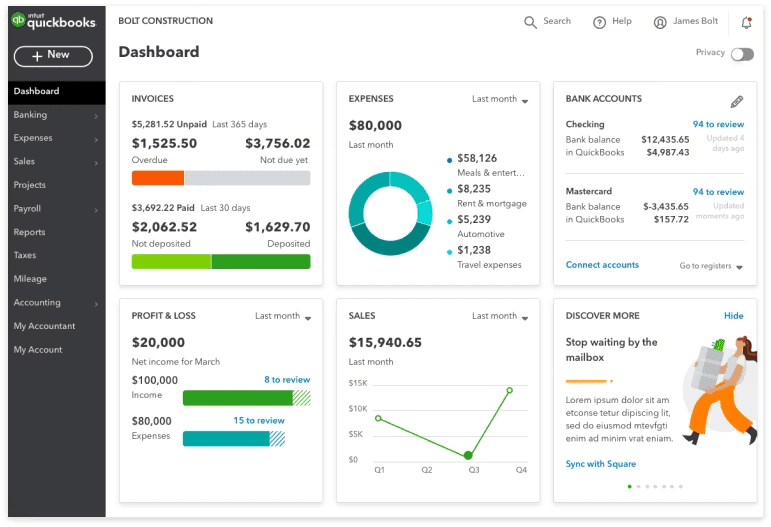771x527 pixels.
Task: Hide the Discover More card
Action: click(x=733, y=316)
